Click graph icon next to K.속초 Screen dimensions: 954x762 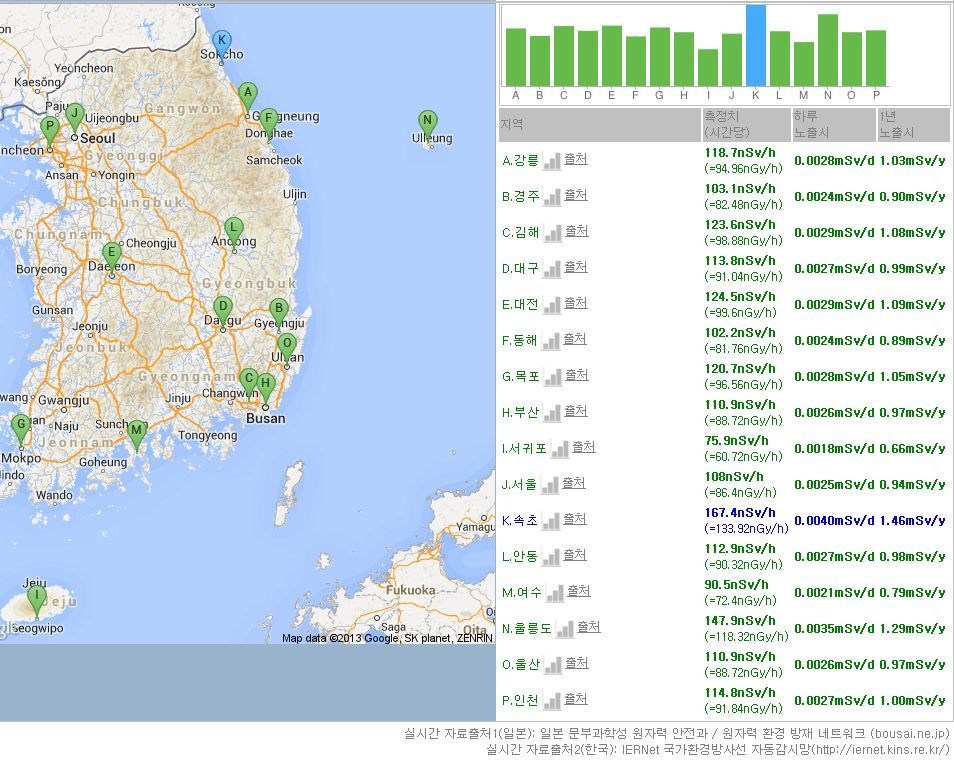[550, 522]
